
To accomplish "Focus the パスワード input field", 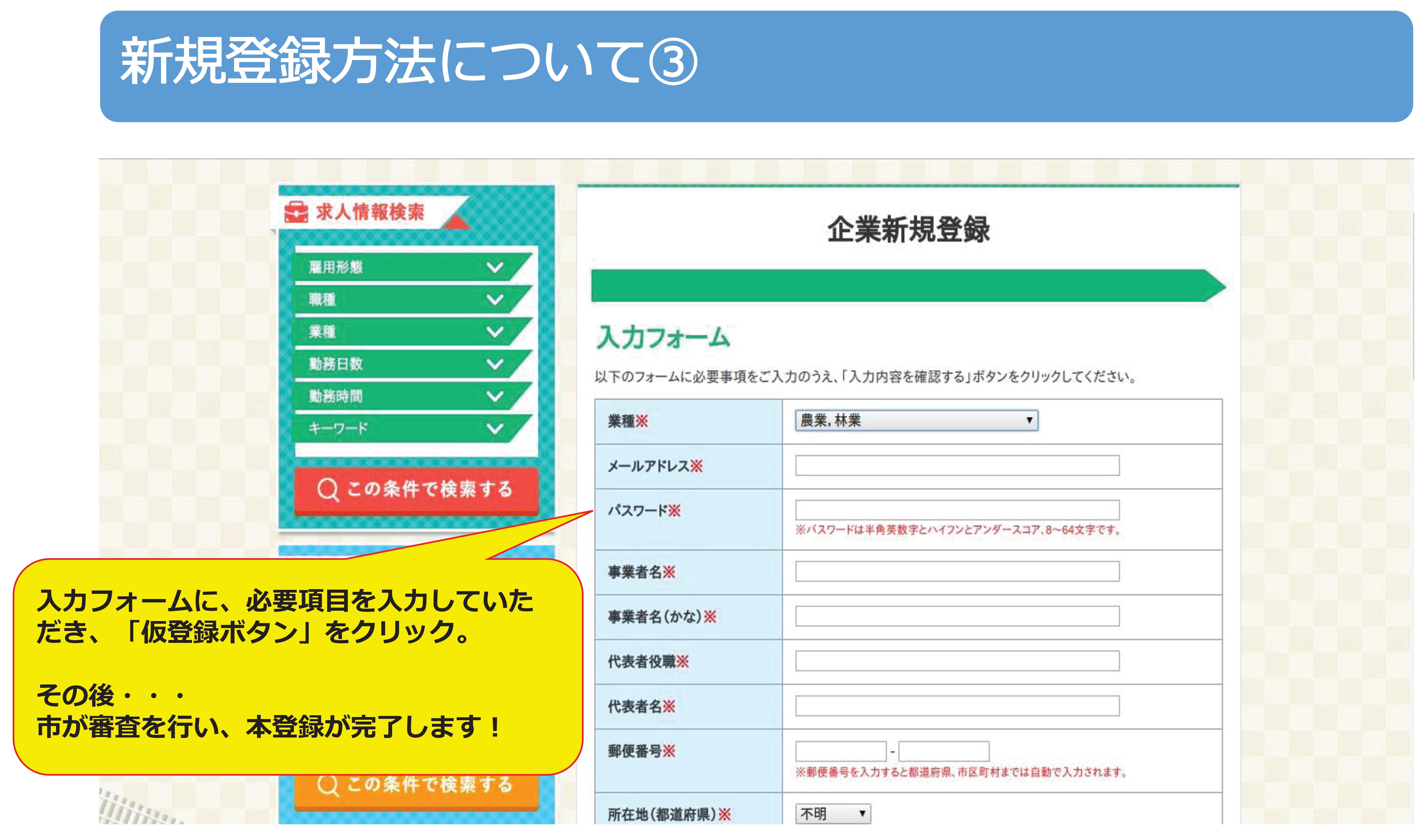I will pyautogui.click(x=957, y=510).
